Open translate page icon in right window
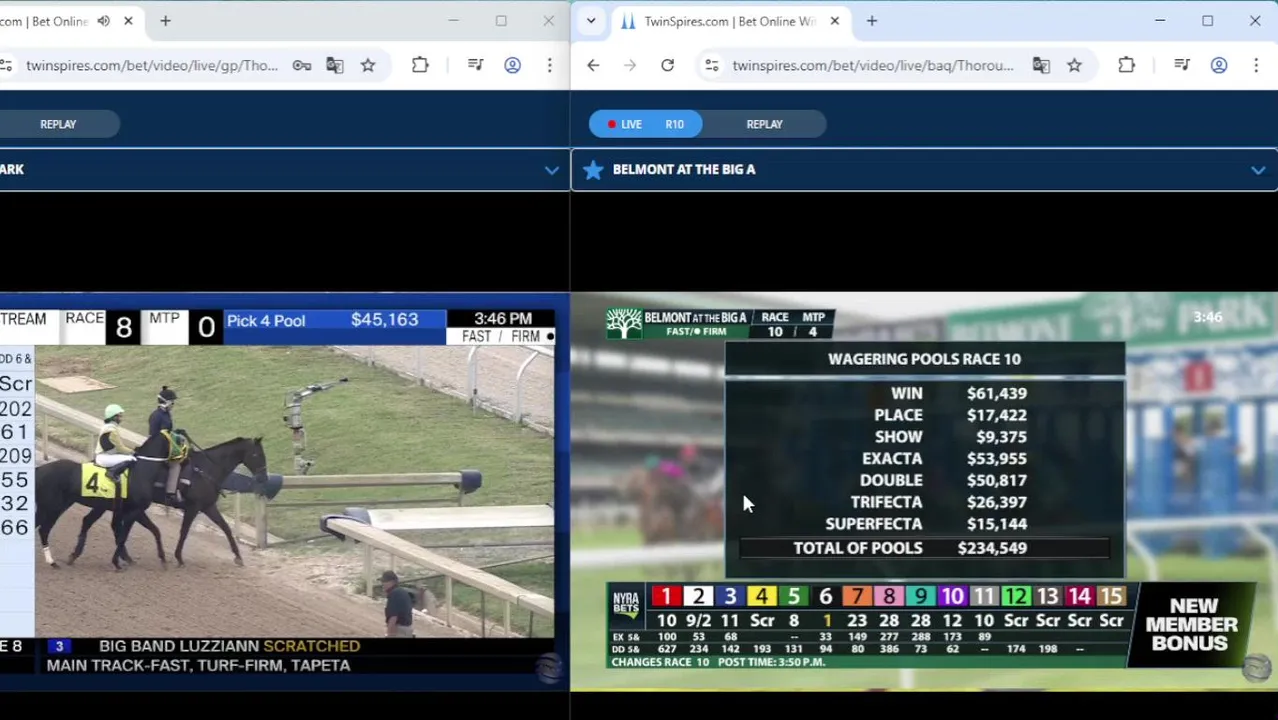Viewport: 1278px width, 720px height. (1041, 66)
